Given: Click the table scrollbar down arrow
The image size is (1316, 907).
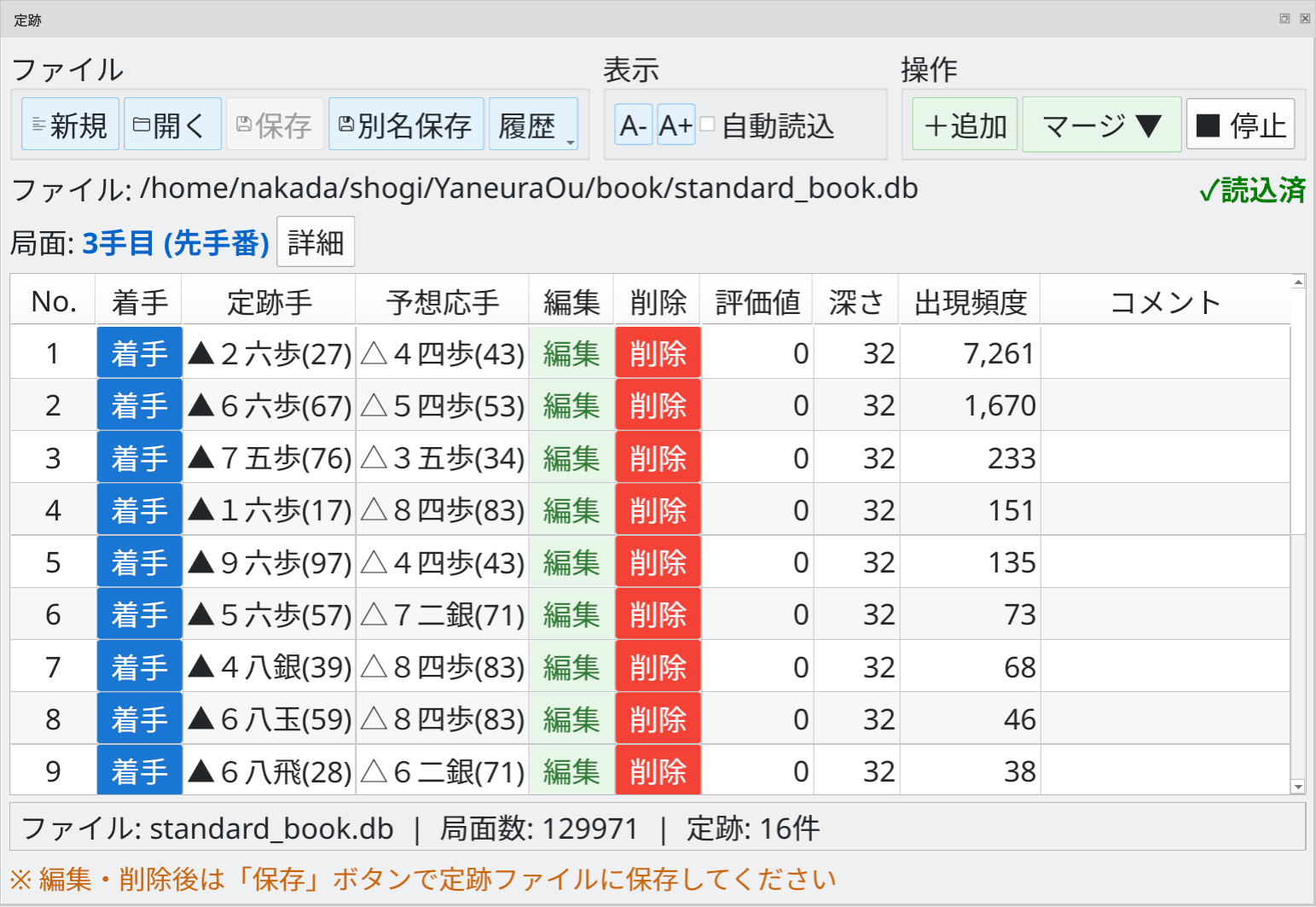Looking at the screenshot, I should (x=1298, y=788).
